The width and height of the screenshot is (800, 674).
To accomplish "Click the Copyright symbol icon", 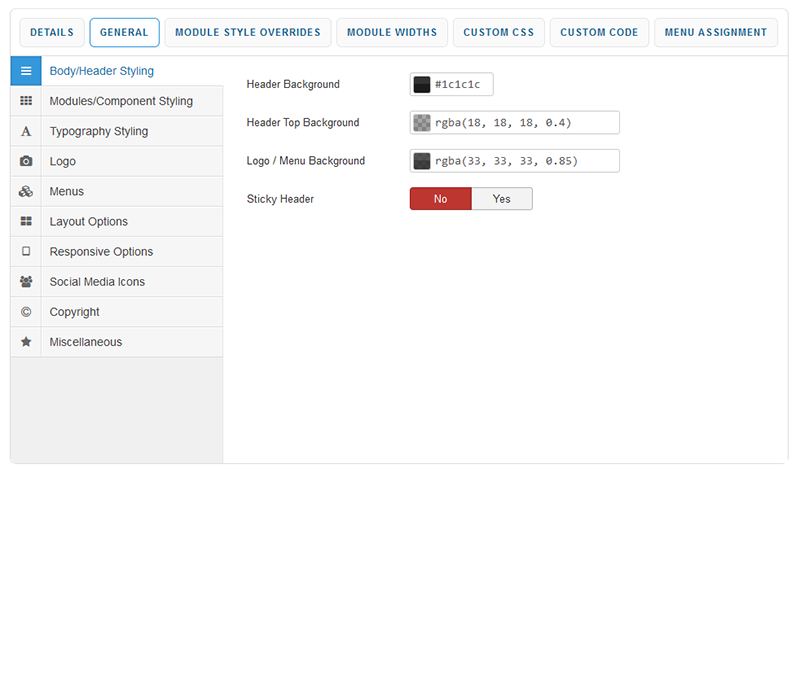I will (26, 312).
